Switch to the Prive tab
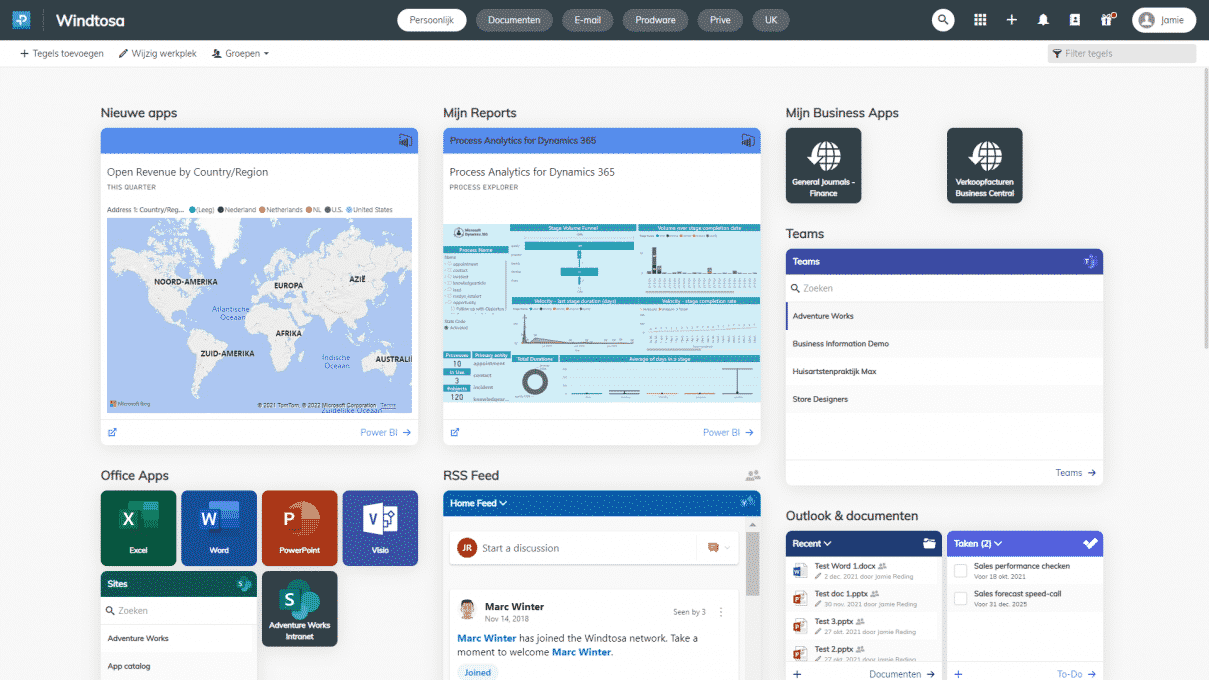This screenshot has width=1209, height=680. pos(720,20)
